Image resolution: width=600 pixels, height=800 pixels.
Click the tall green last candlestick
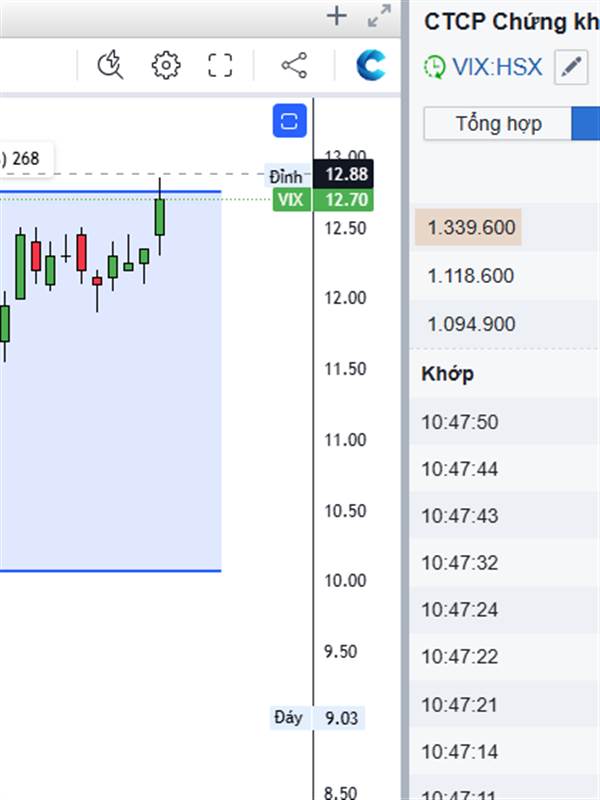coord(160,217)
